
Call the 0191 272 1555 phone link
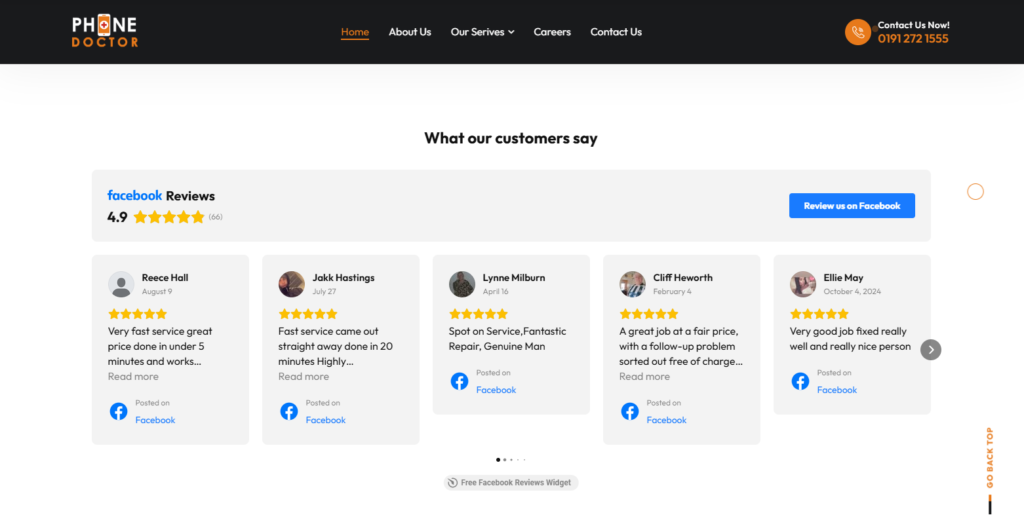coord(913,39)
